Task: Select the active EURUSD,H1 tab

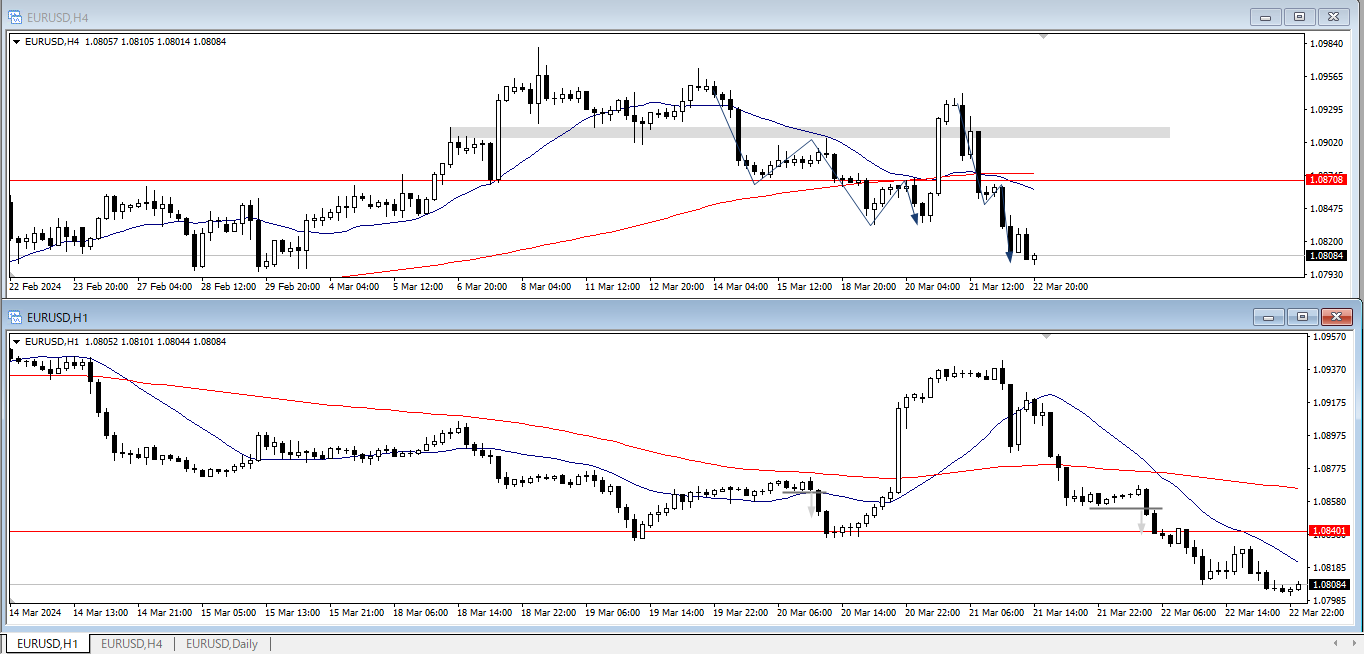Action: [46, 644]
